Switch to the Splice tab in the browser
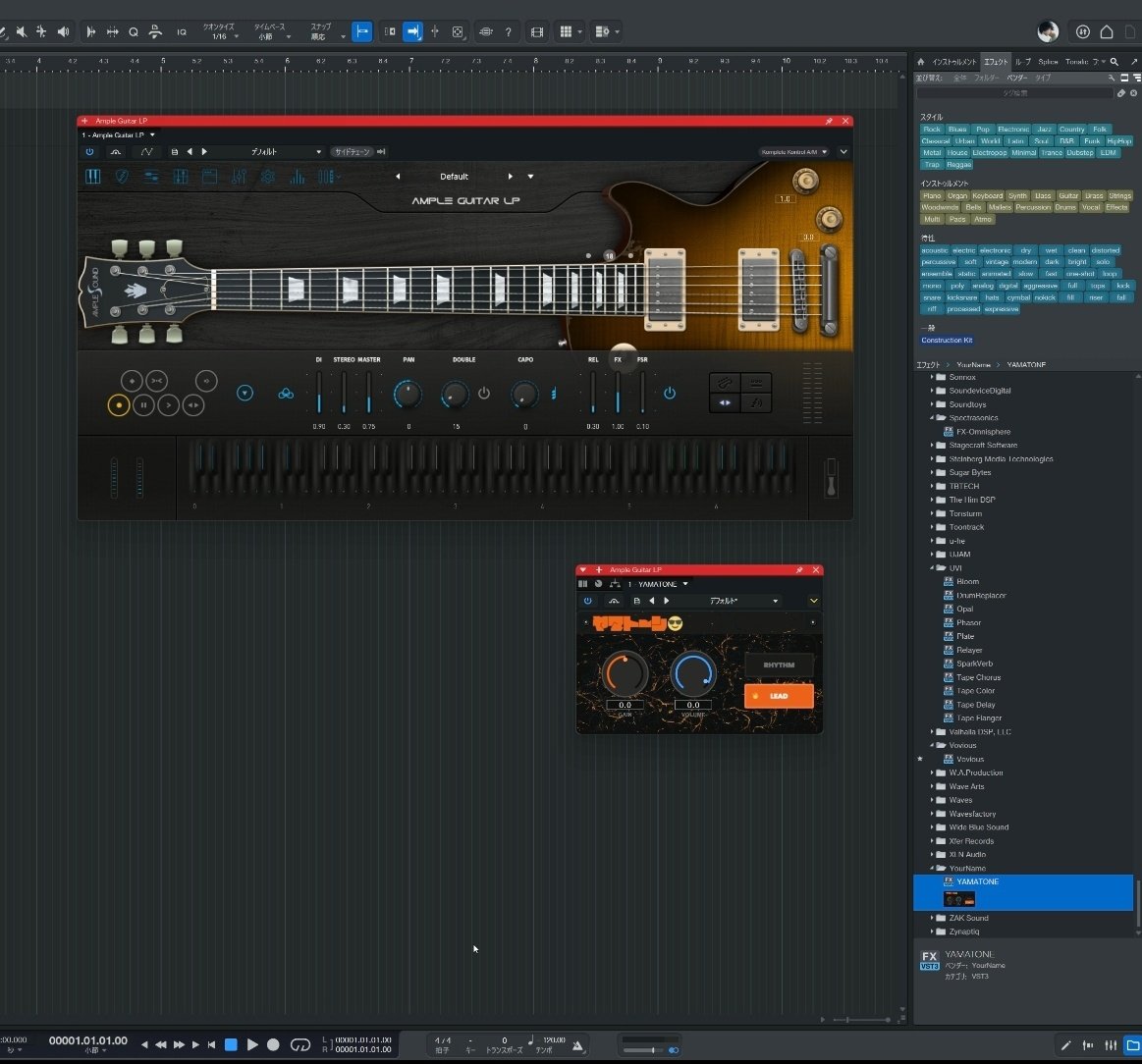Viewport: 1142px width, 1064px height. coord(1048,62)
